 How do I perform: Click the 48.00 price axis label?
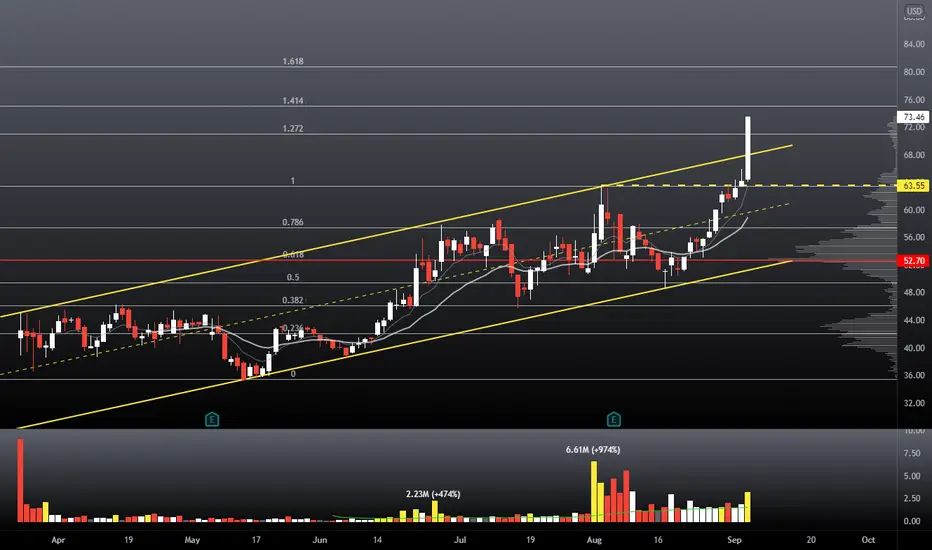(914, 293)
